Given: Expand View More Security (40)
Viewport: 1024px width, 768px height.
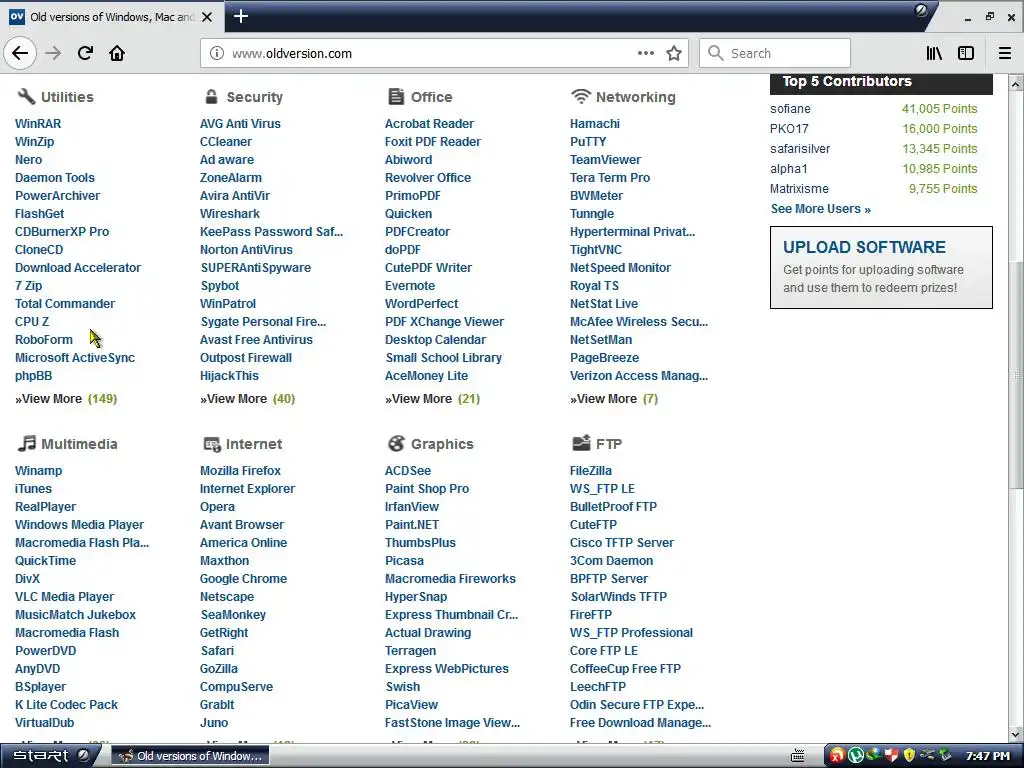Looking at the screenshot, I should point(248,398).
